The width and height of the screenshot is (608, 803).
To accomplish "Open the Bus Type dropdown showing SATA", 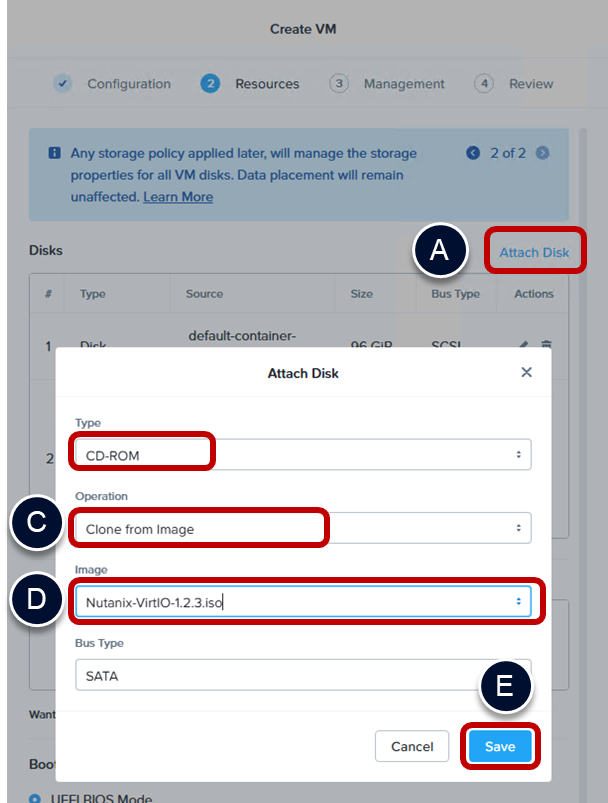I will 303,675.
